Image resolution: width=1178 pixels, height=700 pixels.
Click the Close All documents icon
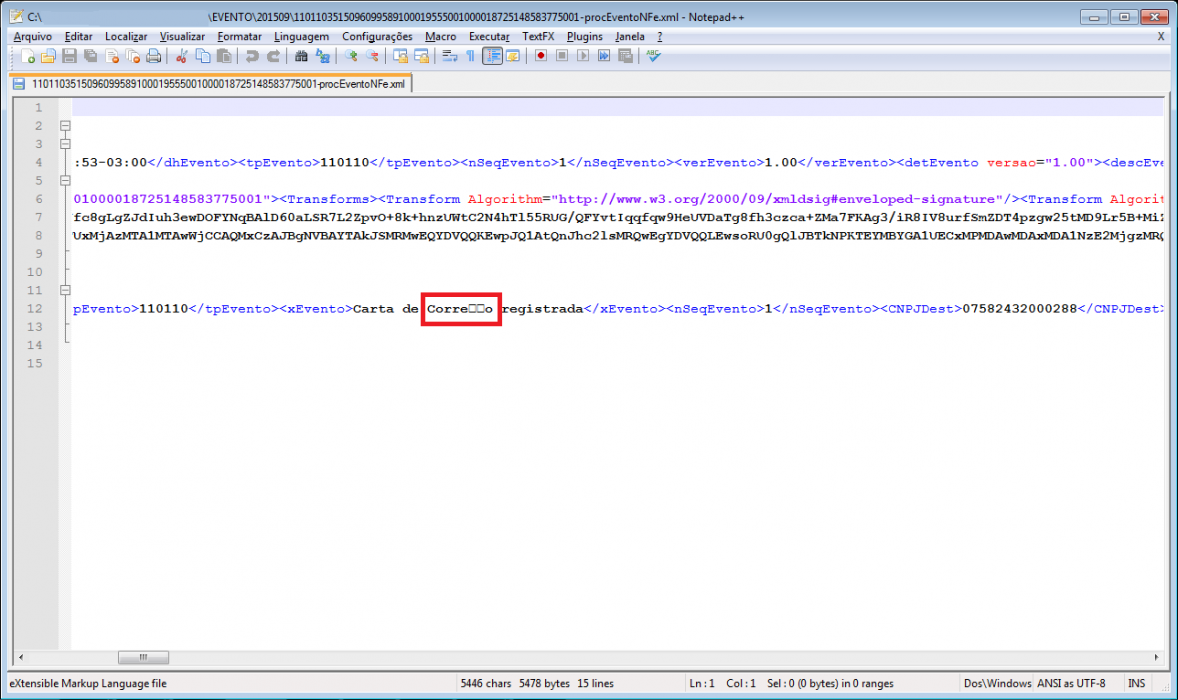(x=133, y=56)
